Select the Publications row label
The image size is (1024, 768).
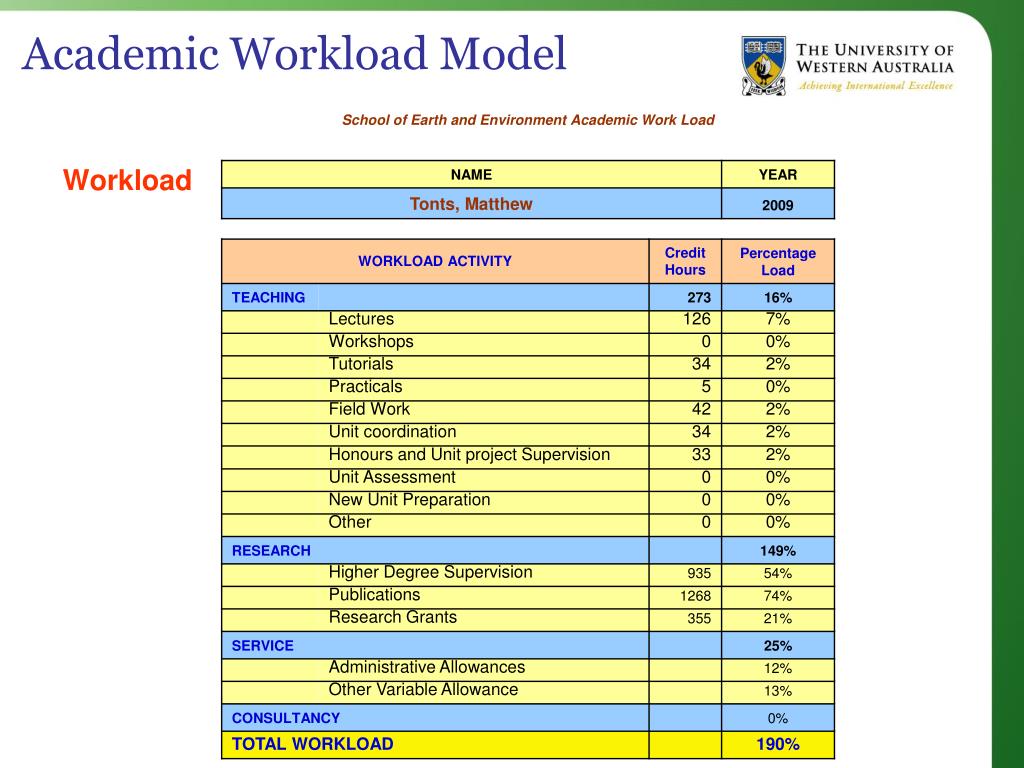(x=374, y=594)
